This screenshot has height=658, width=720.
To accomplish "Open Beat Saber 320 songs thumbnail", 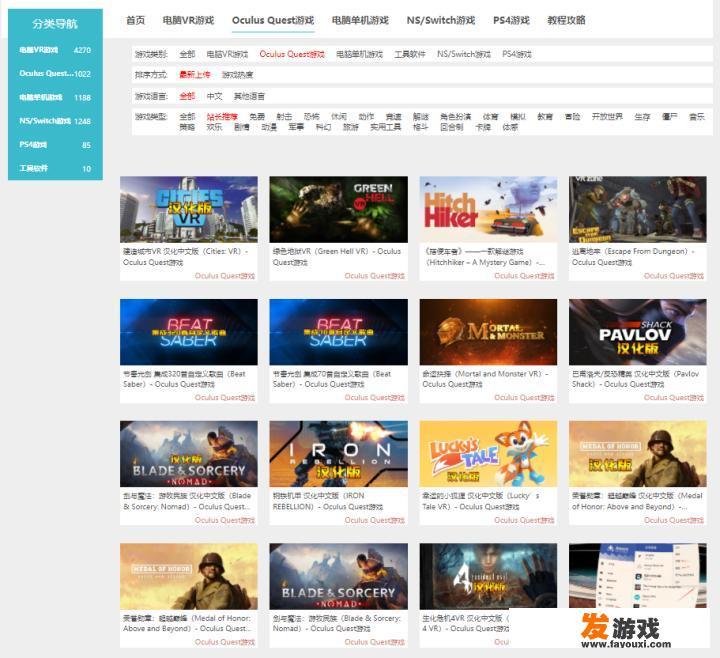I will point(189,332).
